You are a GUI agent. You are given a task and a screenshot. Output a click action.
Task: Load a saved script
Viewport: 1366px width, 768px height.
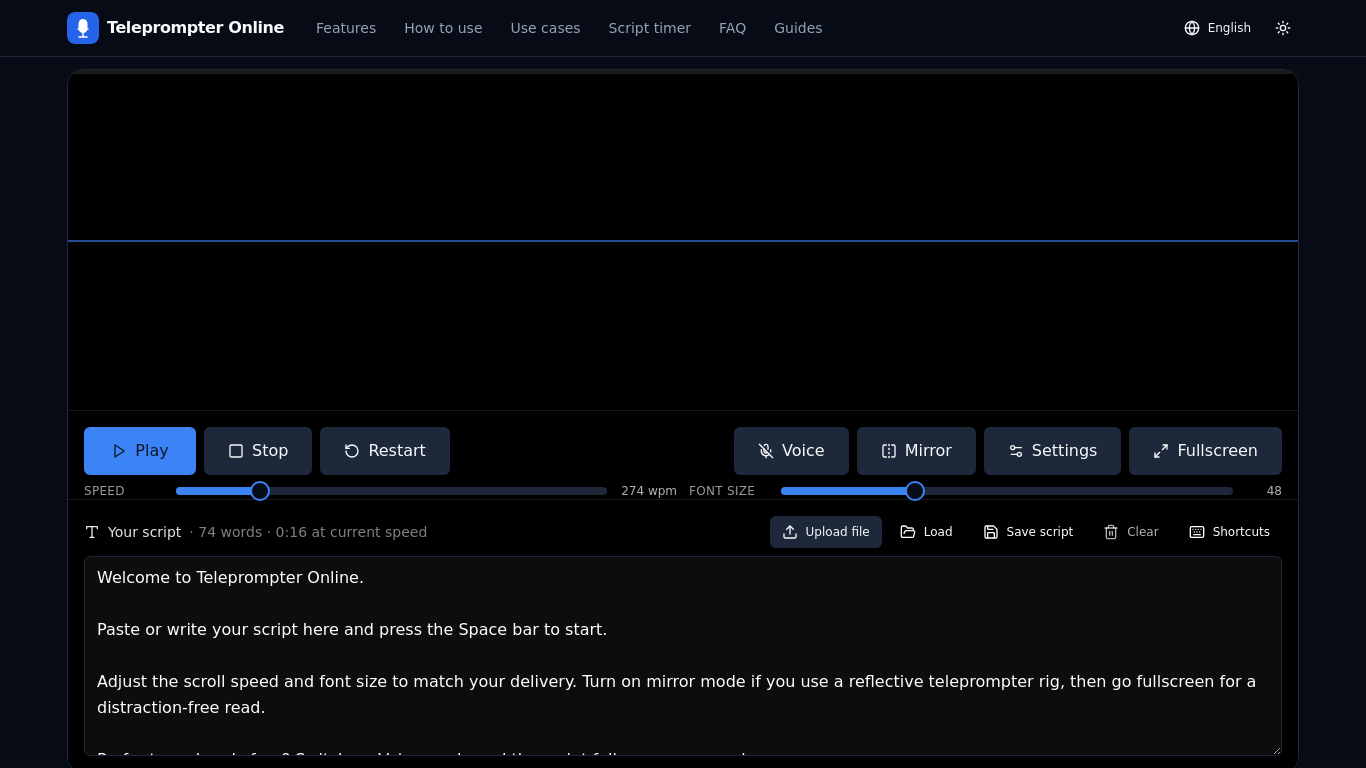click(926, 532)
